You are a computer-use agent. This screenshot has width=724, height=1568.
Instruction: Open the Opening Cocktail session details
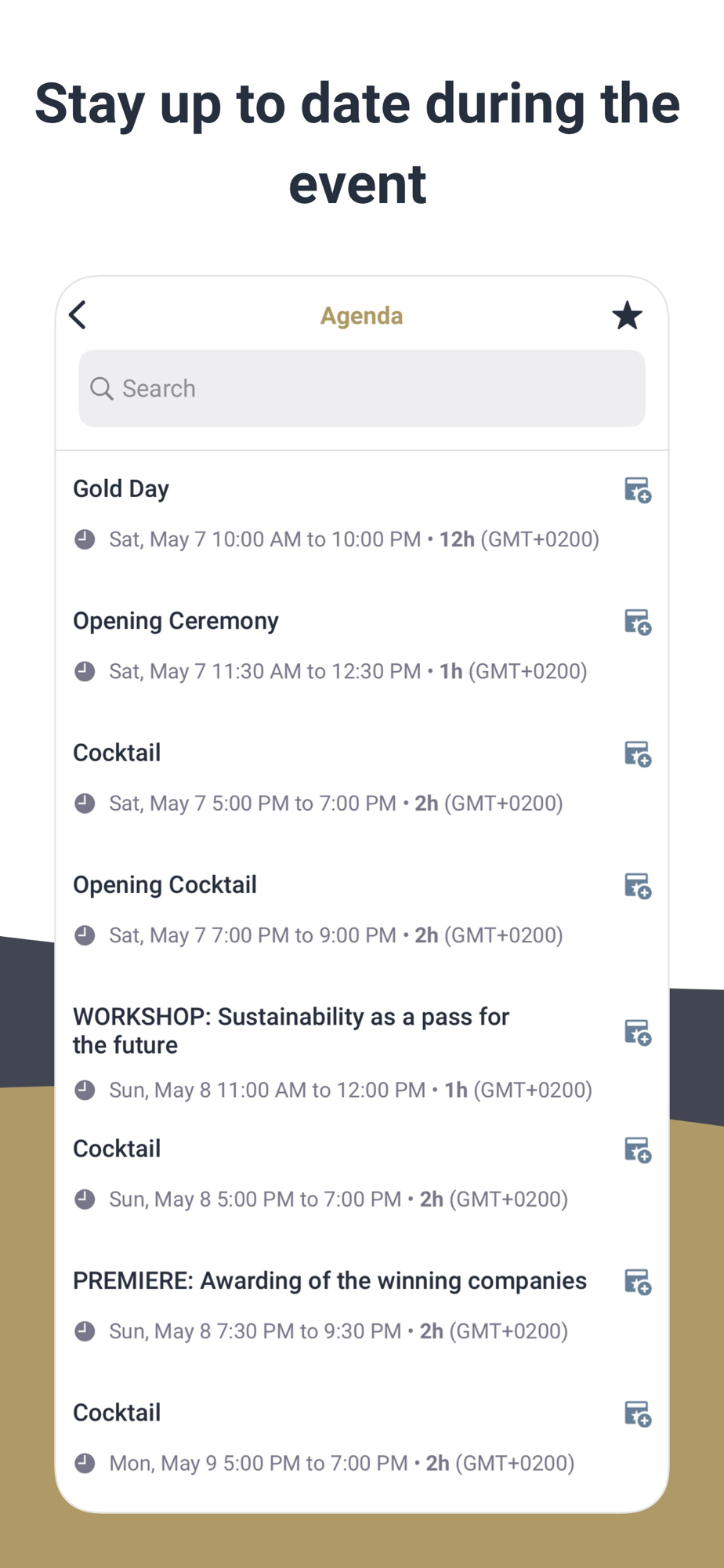point(165,884)
